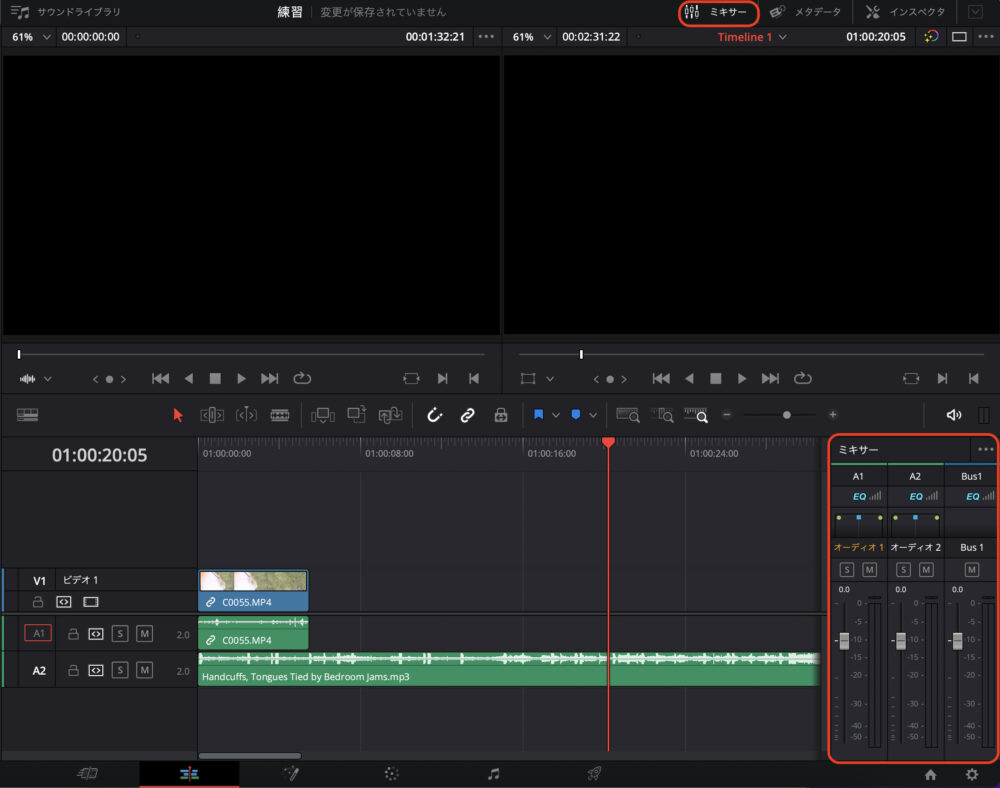
Task: Select the Blade Edit mode tool
Action: 282,415
